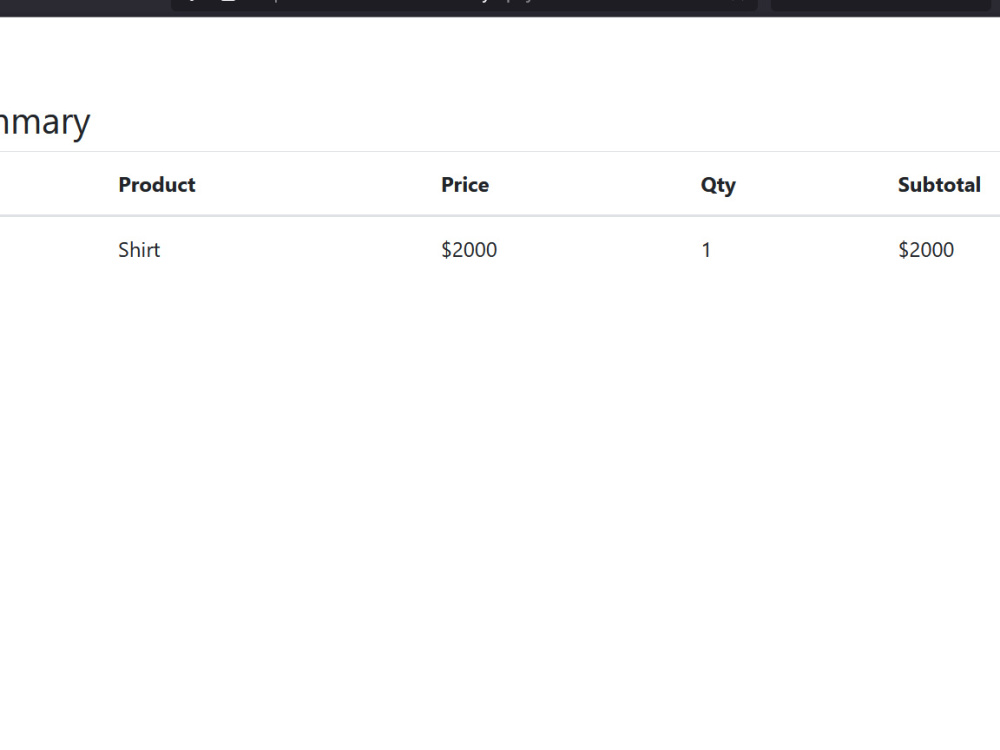
Task: Click the quantity value 1
Action: 706,249
